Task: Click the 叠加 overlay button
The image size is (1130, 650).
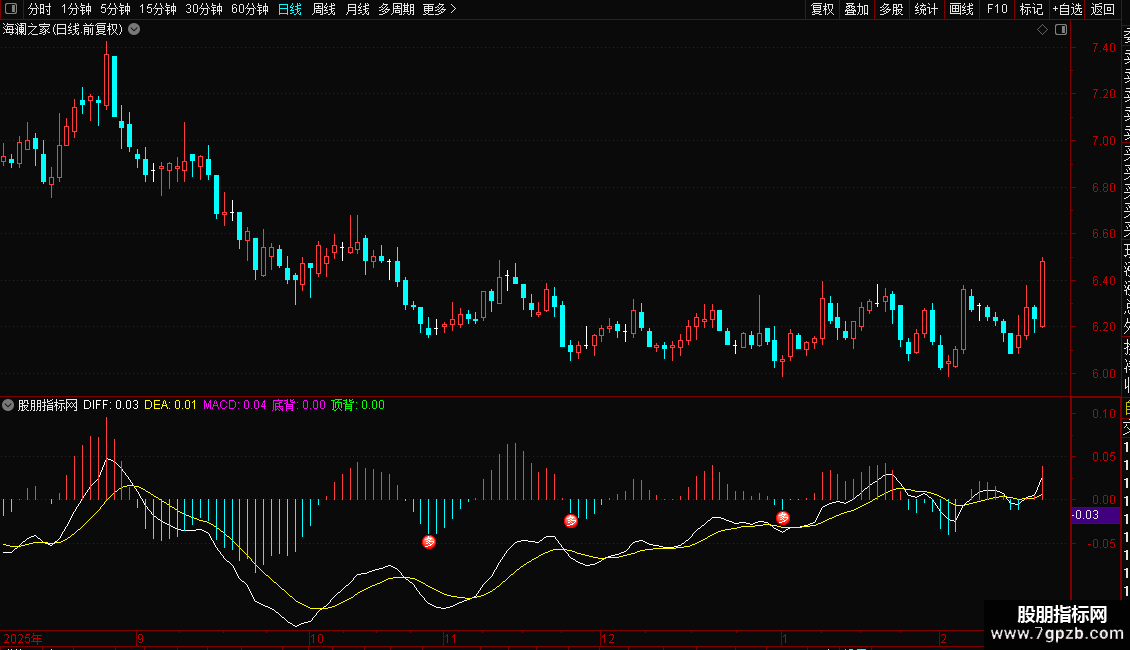Action: click(x=857, y=9)
